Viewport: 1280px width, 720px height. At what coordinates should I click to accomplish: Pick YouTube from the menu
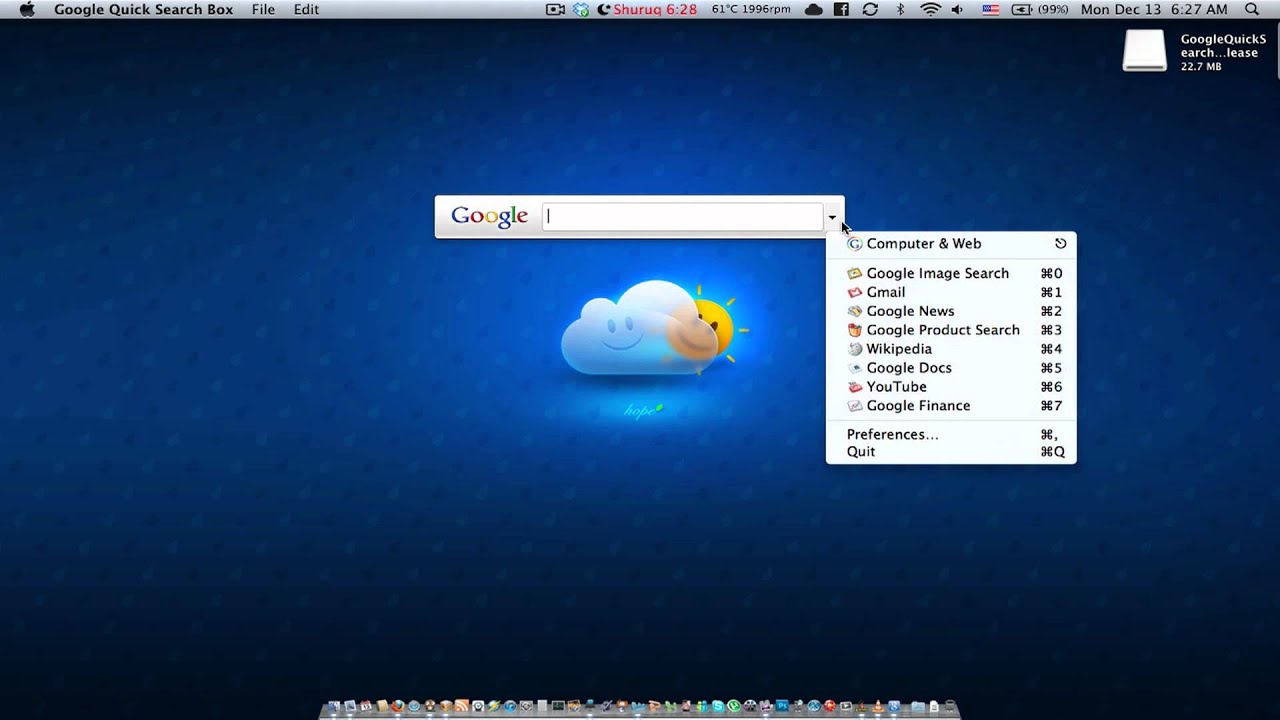tap(951, 387)
